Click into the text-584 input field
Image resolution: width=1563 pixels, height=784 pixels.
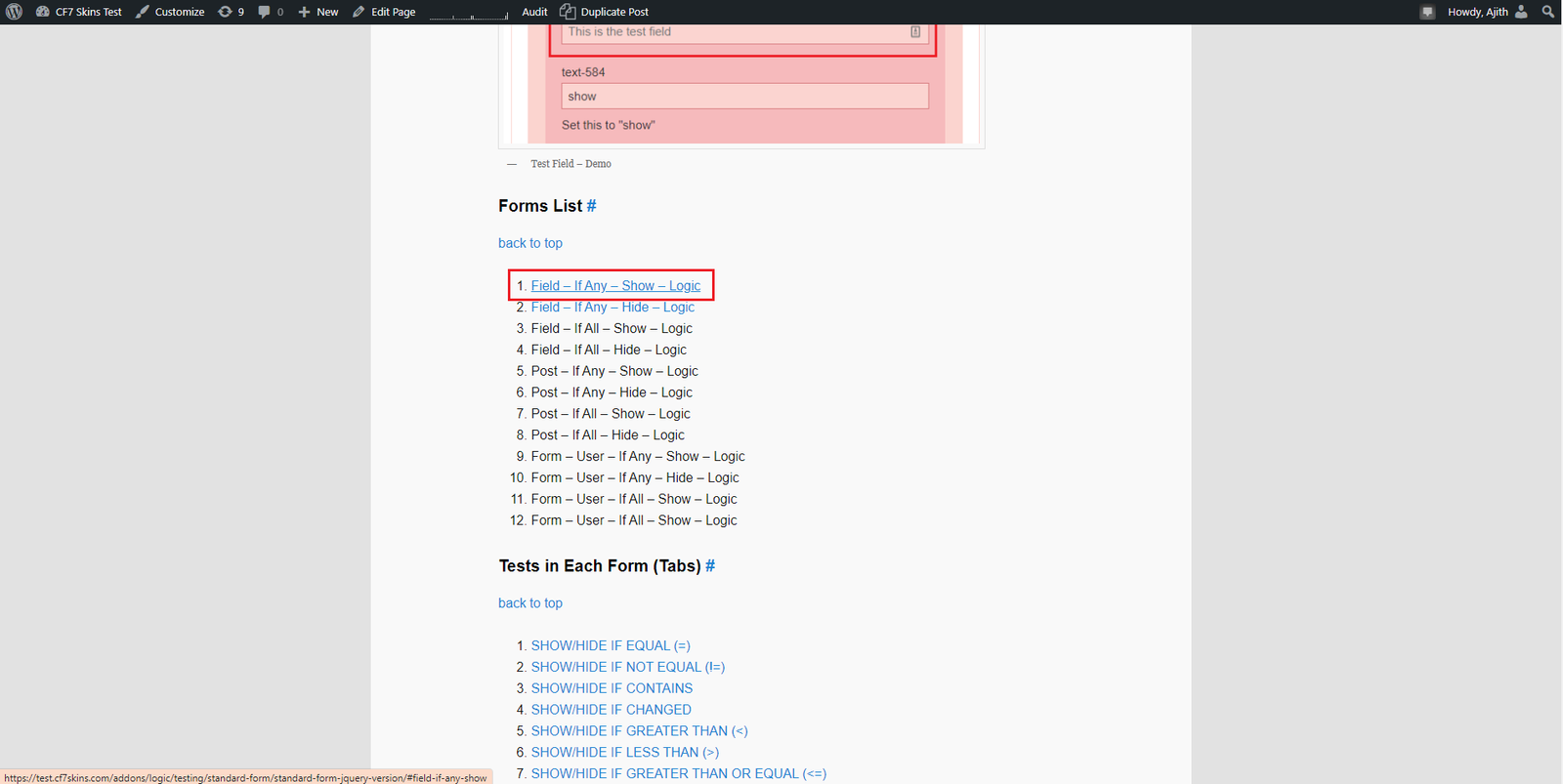(744, 96)
